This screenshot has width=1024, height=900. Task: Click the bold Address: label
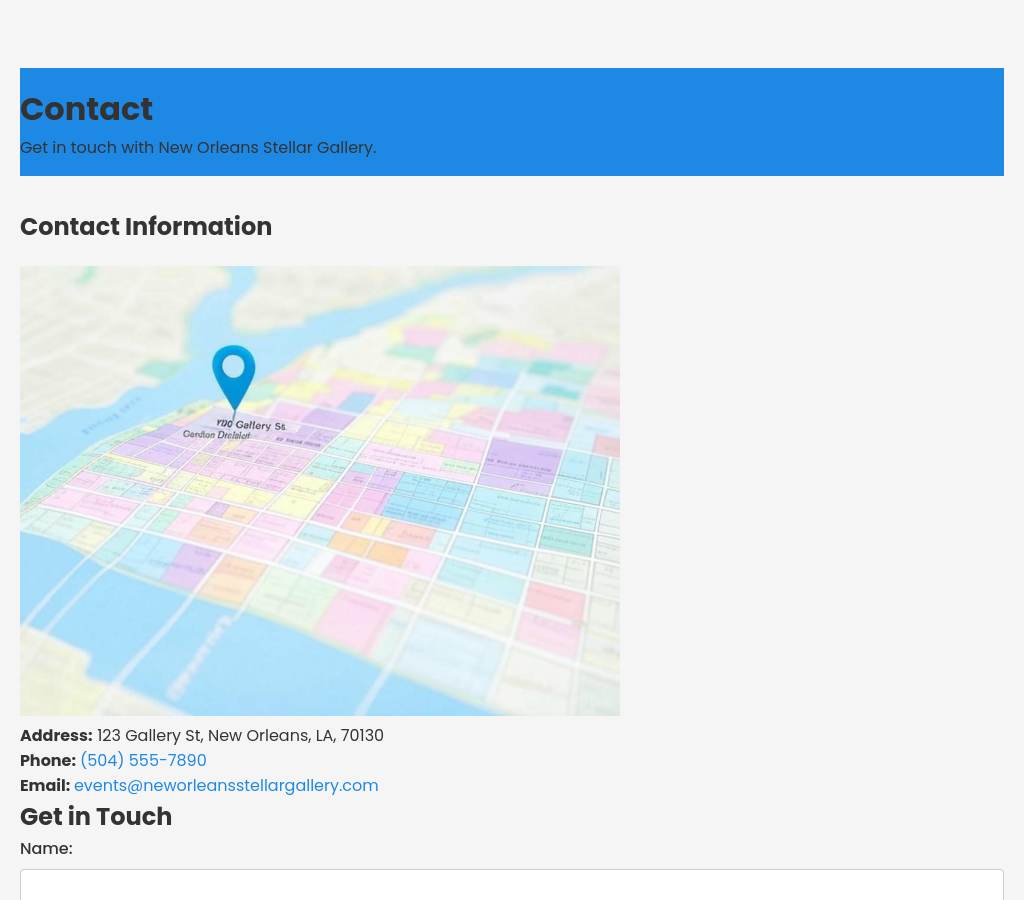pyautogui.click(x=56, y=735)
